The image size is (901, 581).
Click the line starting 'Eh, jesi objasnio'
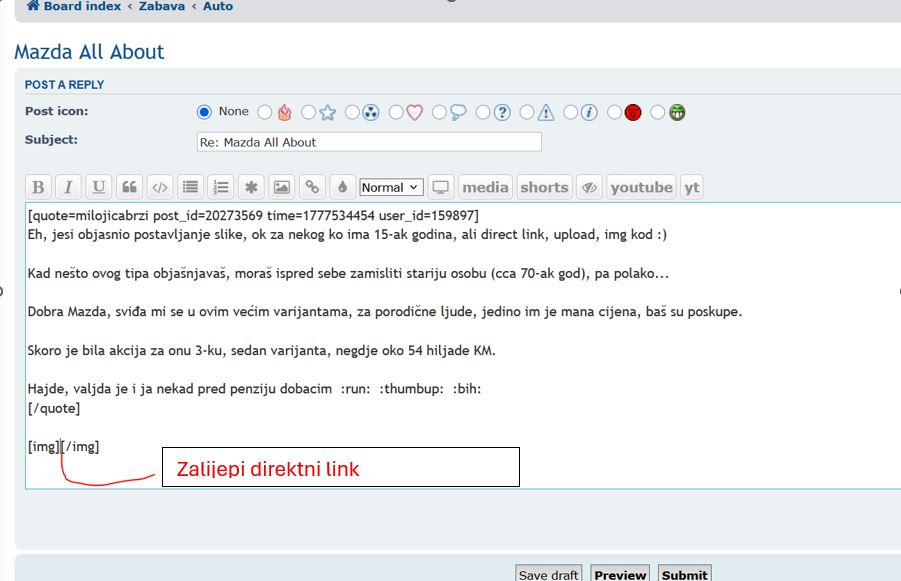[x=347, y=234]
